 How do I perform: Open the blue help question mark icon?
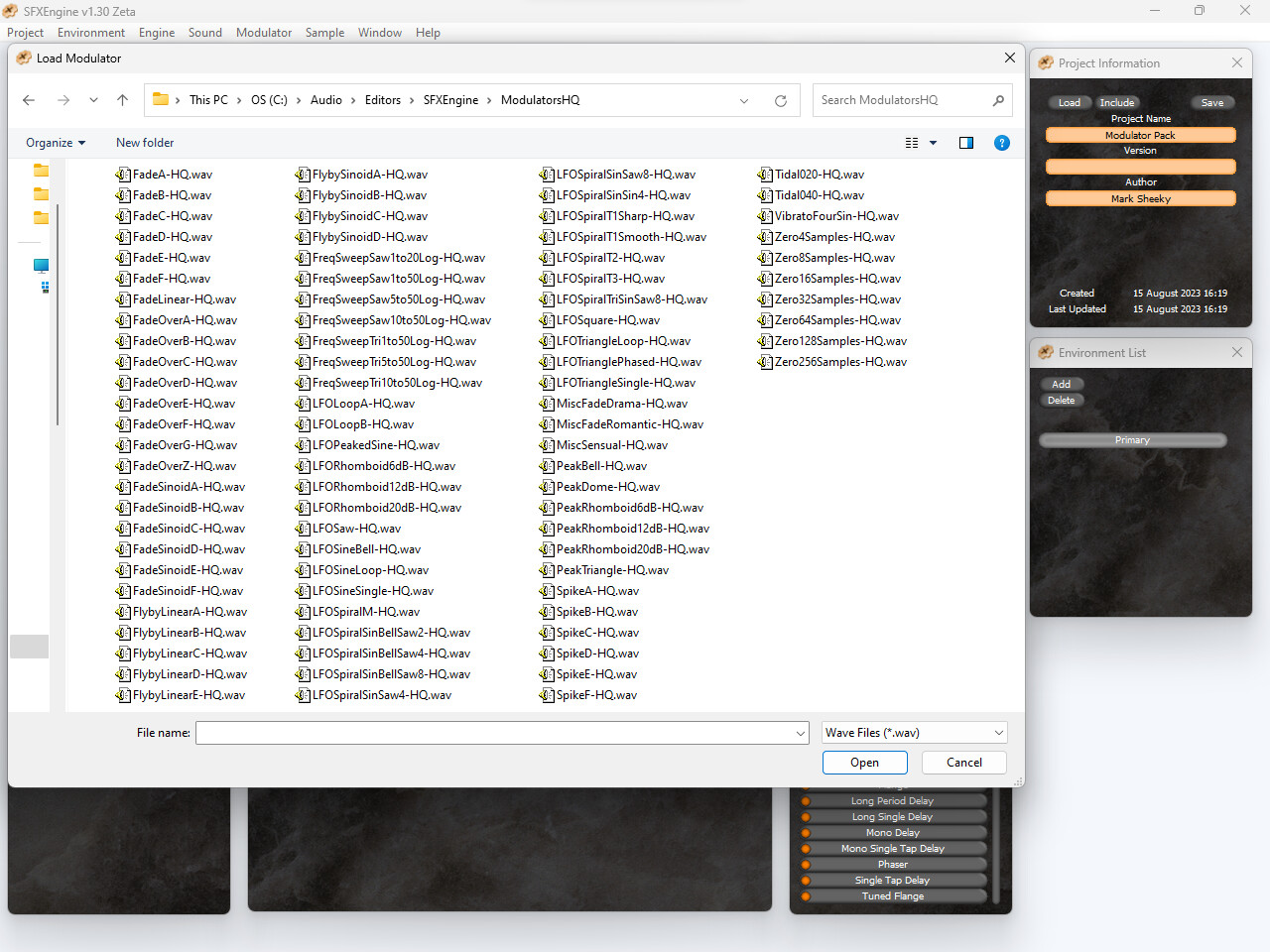tap(1002, 143)
